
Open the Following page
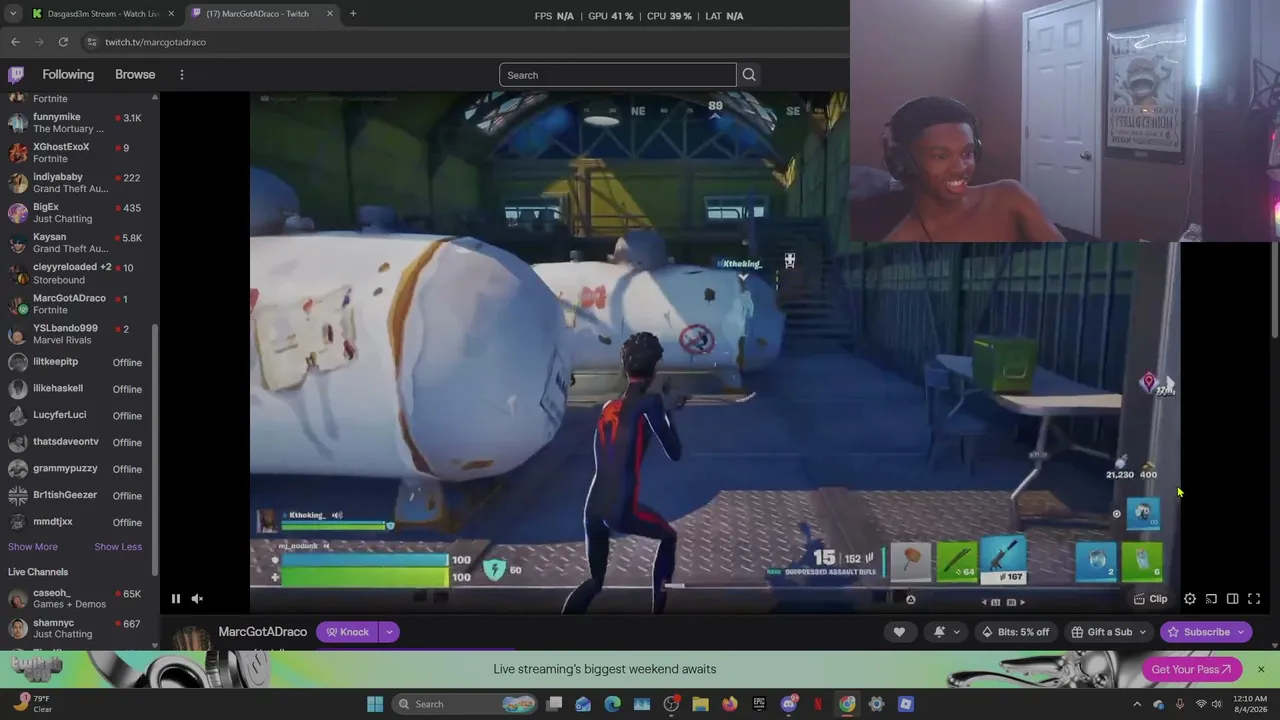point(68,75)
